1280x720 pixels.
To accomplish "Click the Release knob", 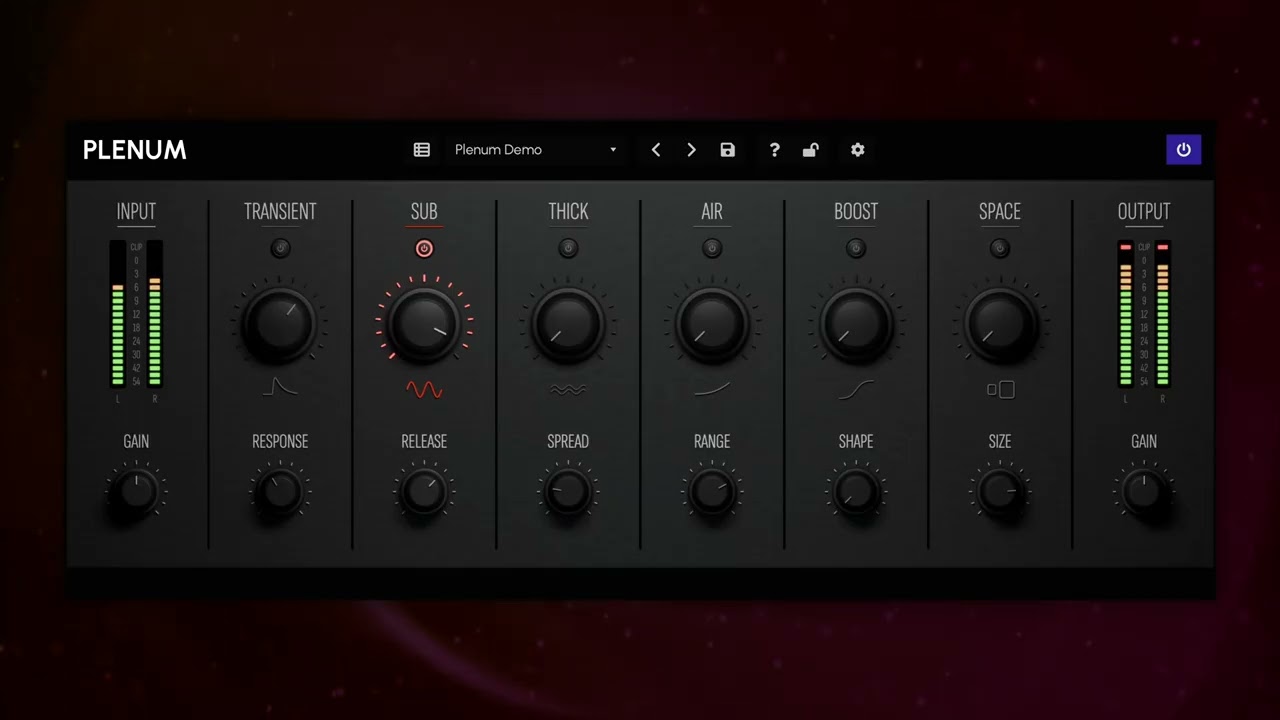I will click(x=424, y=491).
